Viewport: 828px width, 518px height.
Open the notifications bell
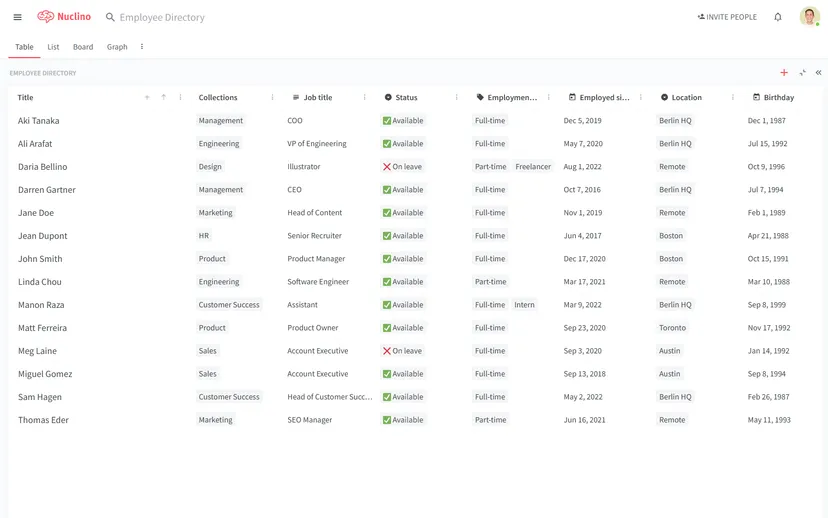[x=777, y=17]
